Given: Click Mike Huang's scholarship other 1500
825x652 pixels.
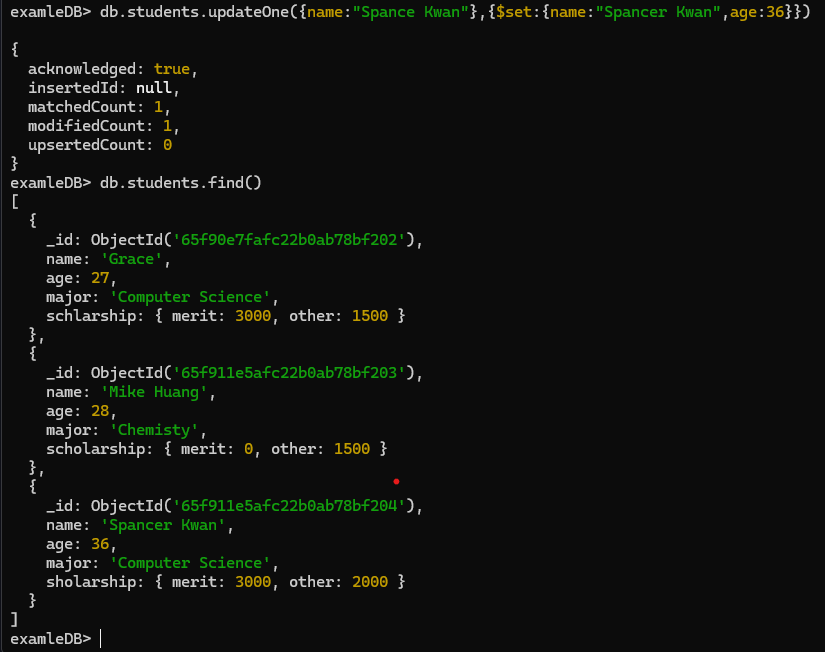Looking at the screenshot, I should click(x=351, y=449).
